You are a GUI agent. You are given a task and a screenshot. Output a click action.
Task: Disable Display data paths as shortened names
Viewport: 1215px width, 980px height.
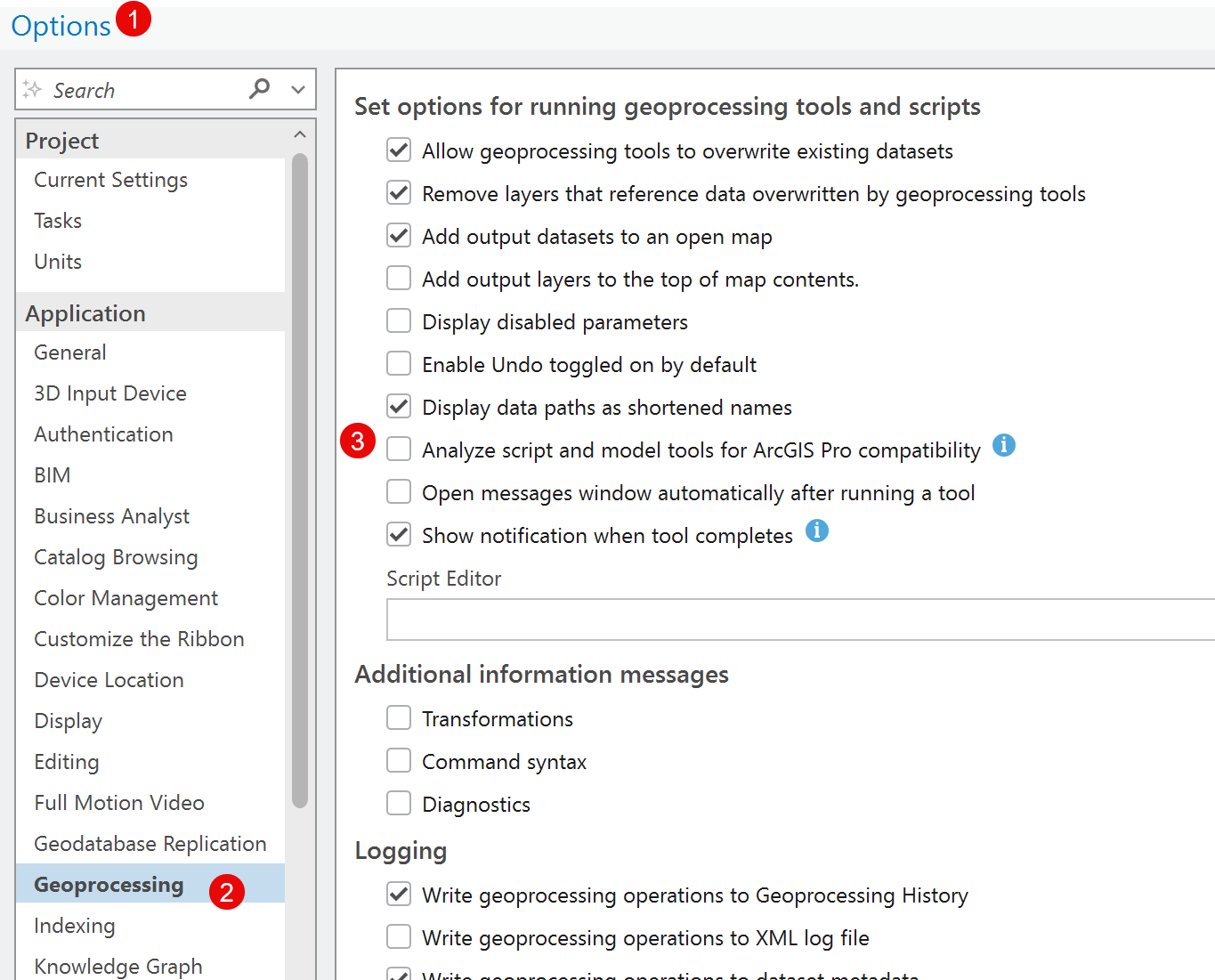(398, 406)
